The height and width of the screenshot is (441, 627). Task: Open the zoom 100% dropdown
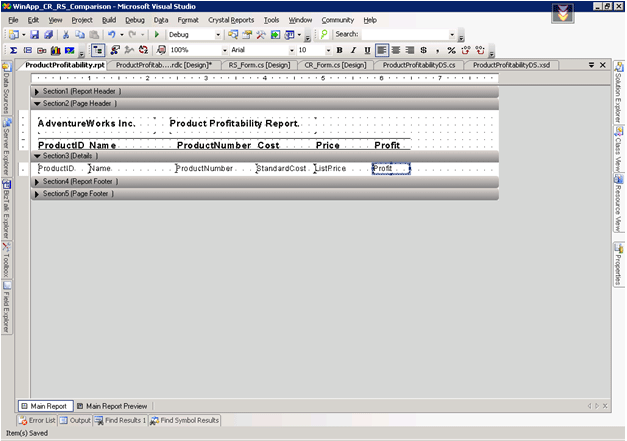pyautogui.click(x=224, y=50)
